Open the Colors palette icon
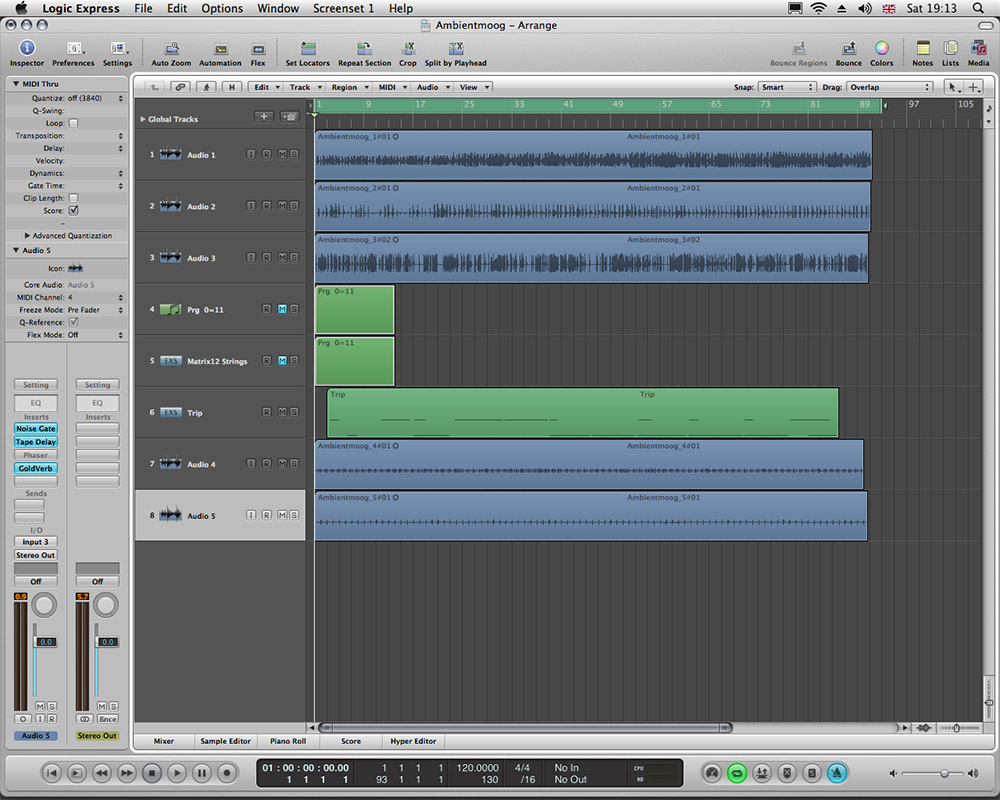Image resolution: width=1000 pixels, height=800 pixels. click(x=881, y=48)
